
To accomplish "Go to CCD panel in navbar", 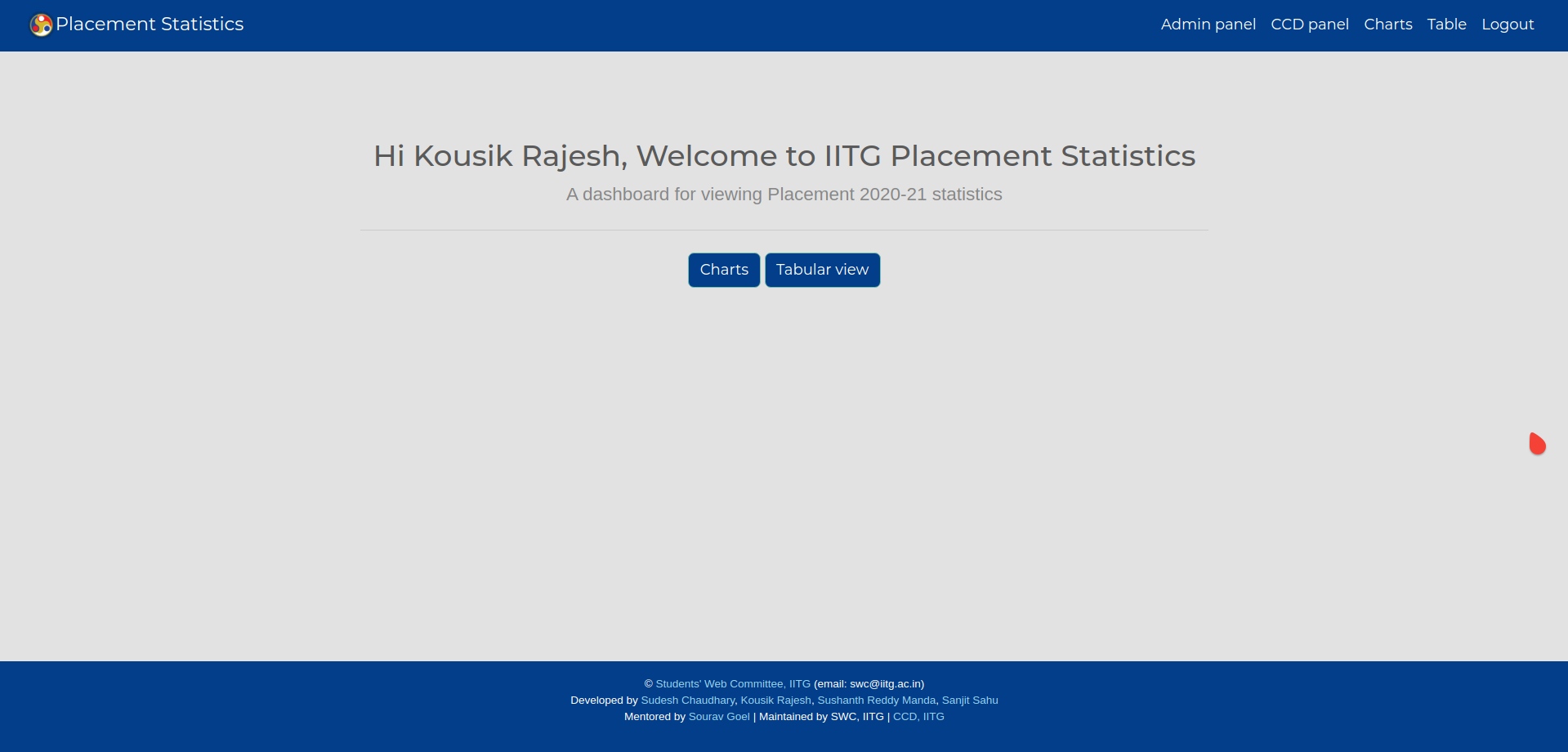I will (1309, 25).
